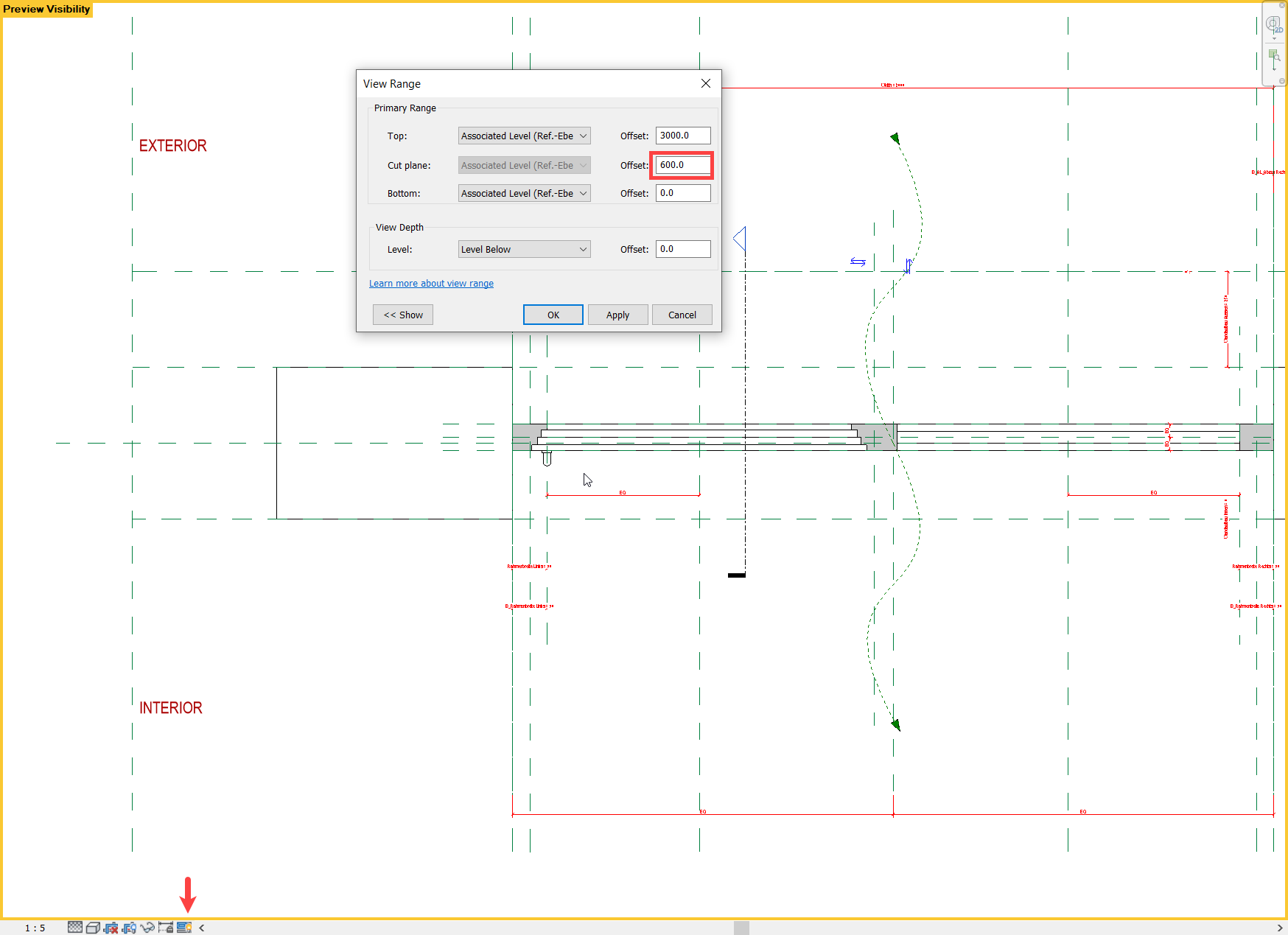Open the Level Below dropdown under View Depth
The height and width of the screenshot is (935, 1288).
pos(524,249)
